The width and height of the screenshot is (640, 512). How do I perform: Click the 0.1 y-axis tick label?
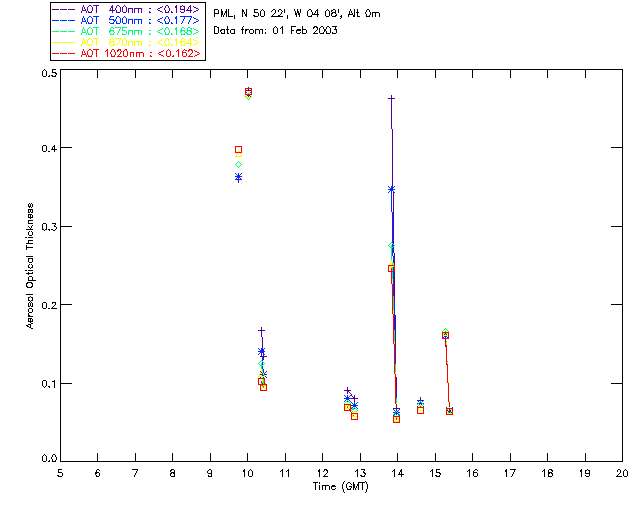click(49, 384)
